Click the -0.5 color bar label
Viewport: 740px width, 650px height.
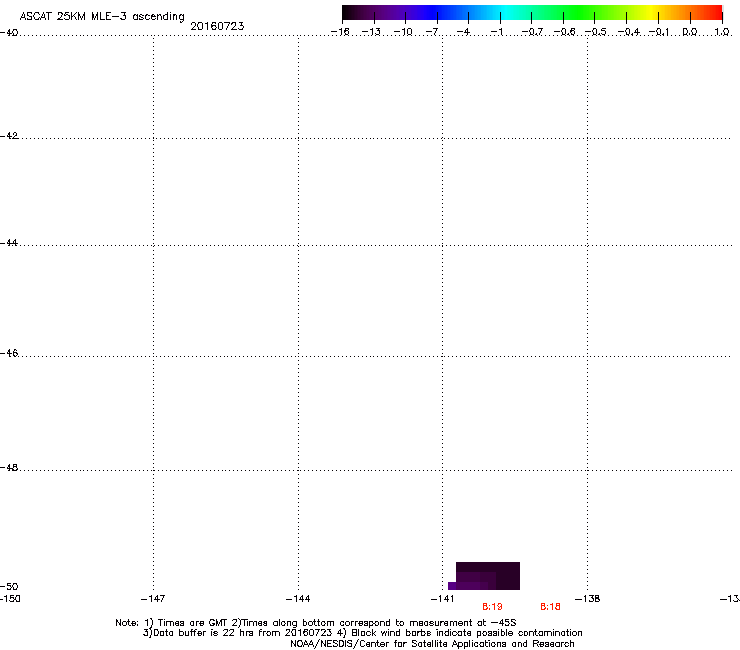[x=596, y=32]
